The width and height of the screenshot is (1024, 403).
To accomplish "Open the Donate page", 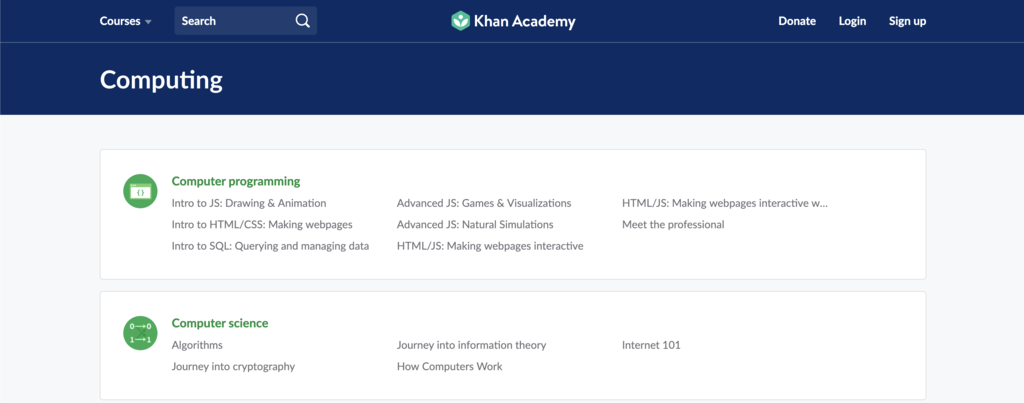I will coord(797,21).
